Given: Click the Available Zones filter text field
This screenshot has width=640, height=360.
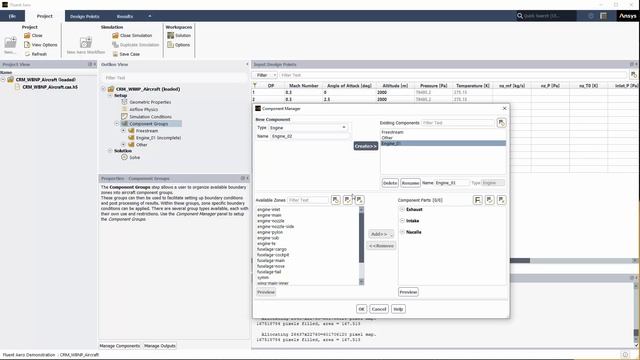Looking at the screenshot, I should [x=308, y=200].
